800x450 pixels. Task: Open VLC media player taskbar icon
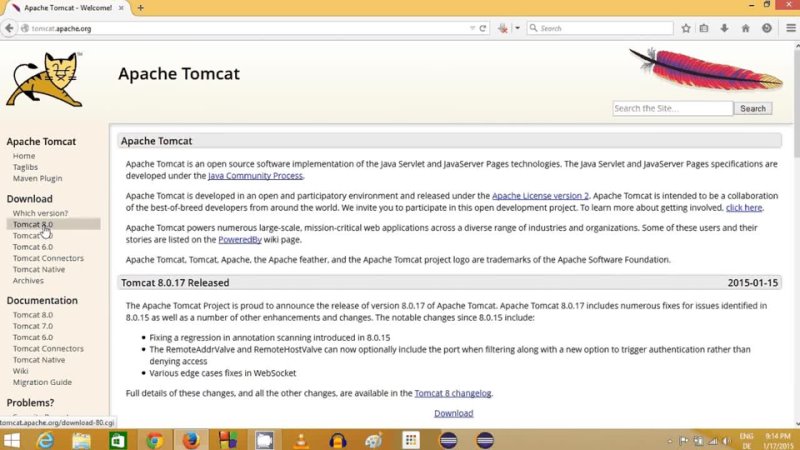(301, 440)
